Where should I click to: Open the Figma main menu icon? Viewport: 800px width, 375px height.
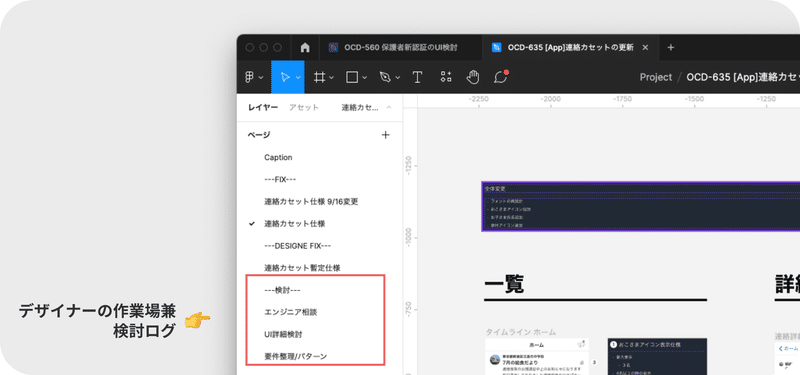click(249, 77)
